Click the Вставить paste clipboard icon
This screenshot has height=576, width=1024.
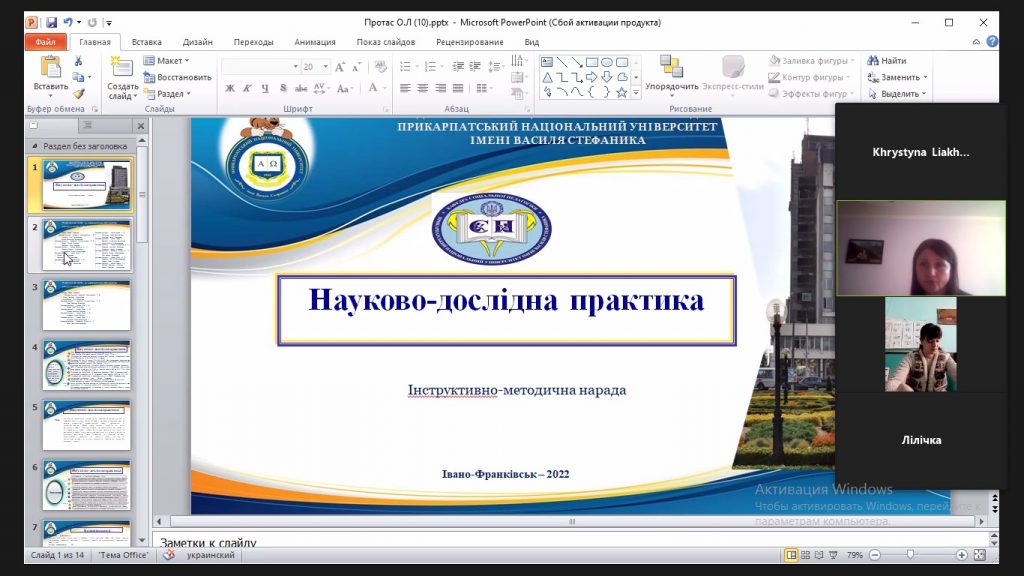[x=50, y=68]
